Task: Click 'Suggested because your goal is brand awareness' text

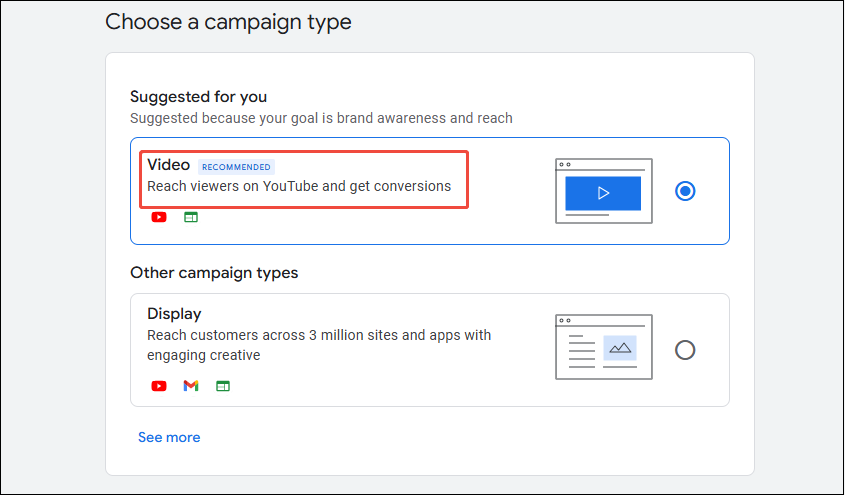Action: pyautogui.click(x=321, y=118)
